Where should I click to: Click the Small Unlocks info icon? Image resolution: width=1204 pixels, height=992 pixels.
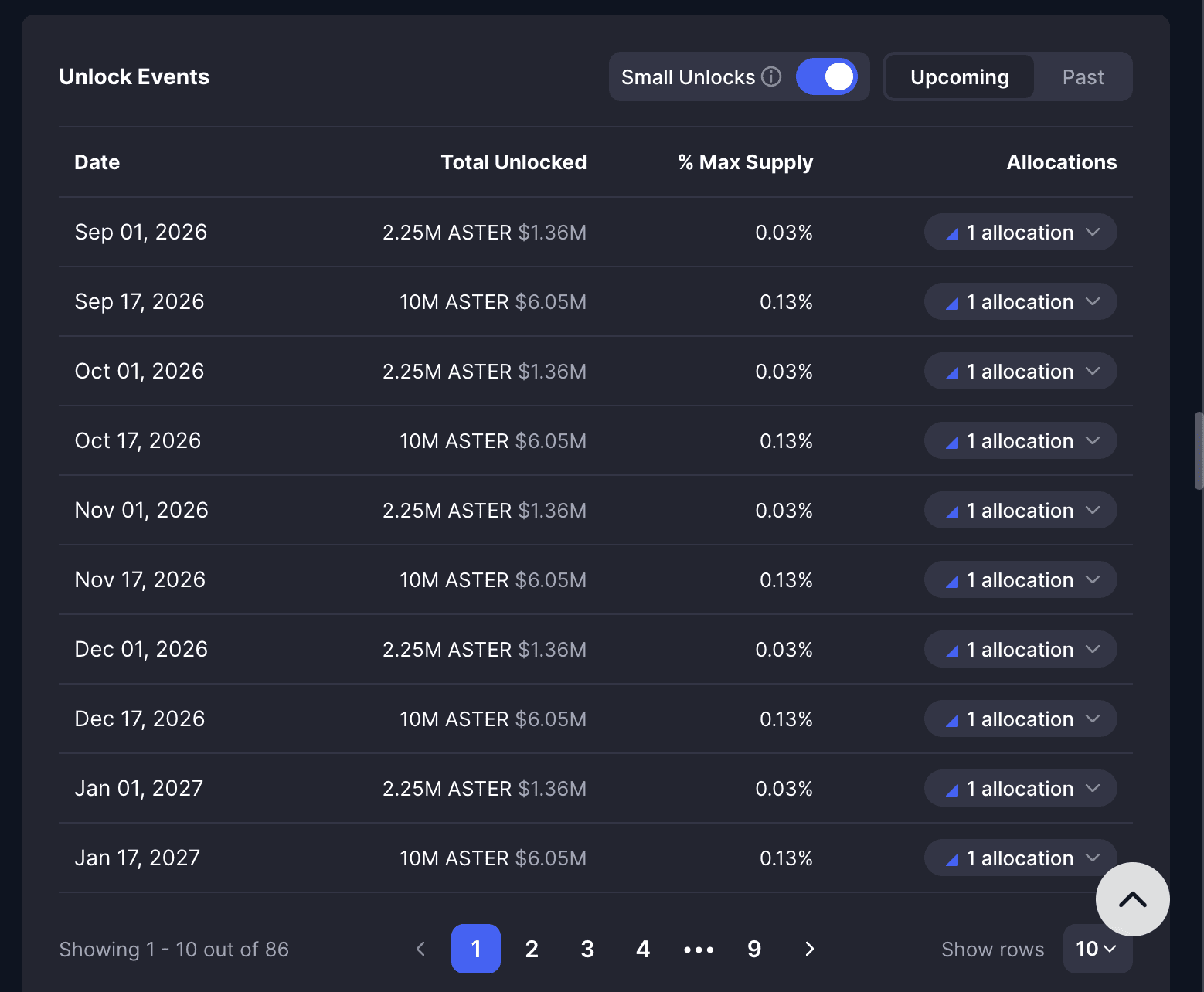click(771, 76)
